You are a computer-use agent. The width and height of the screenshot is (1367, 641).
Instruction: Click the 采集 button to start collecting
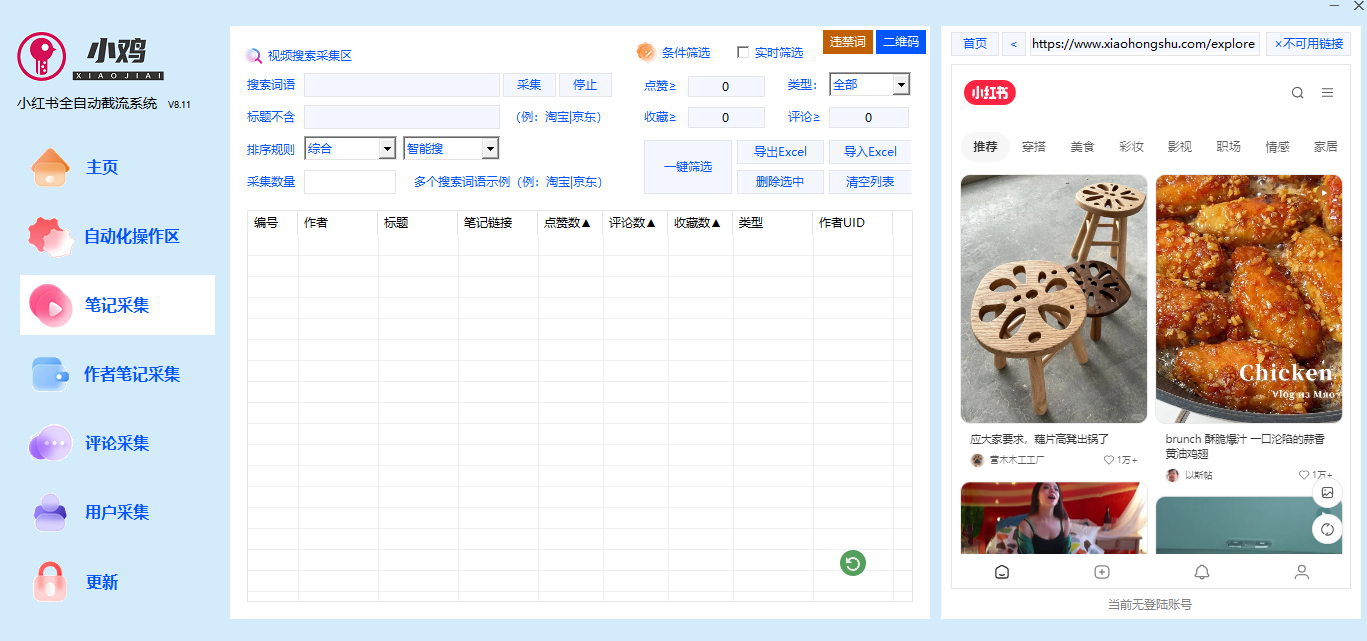coord(529,84)
